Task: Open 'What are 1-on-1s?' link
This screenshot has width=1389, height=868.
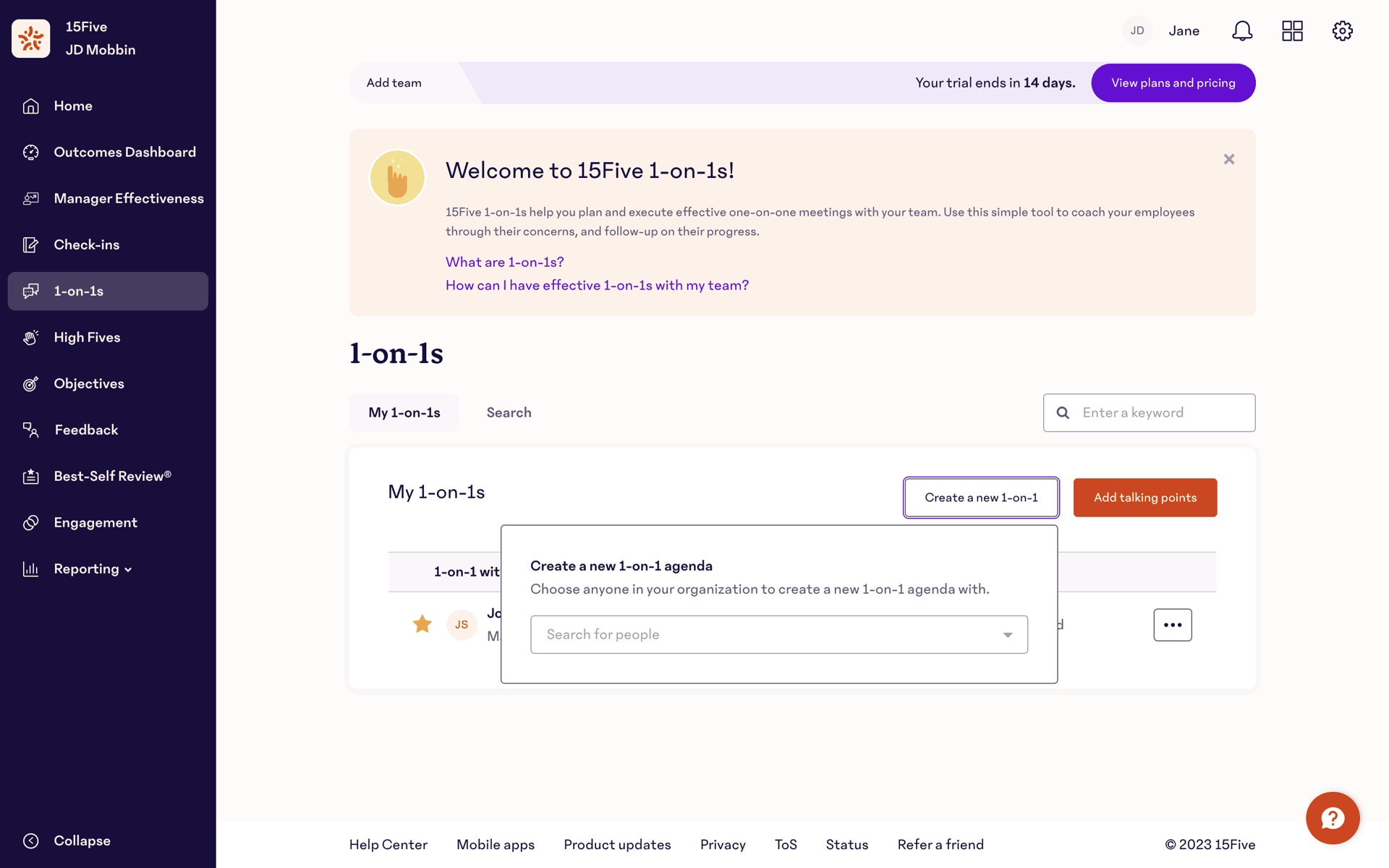Action: (x=504, y=262)
